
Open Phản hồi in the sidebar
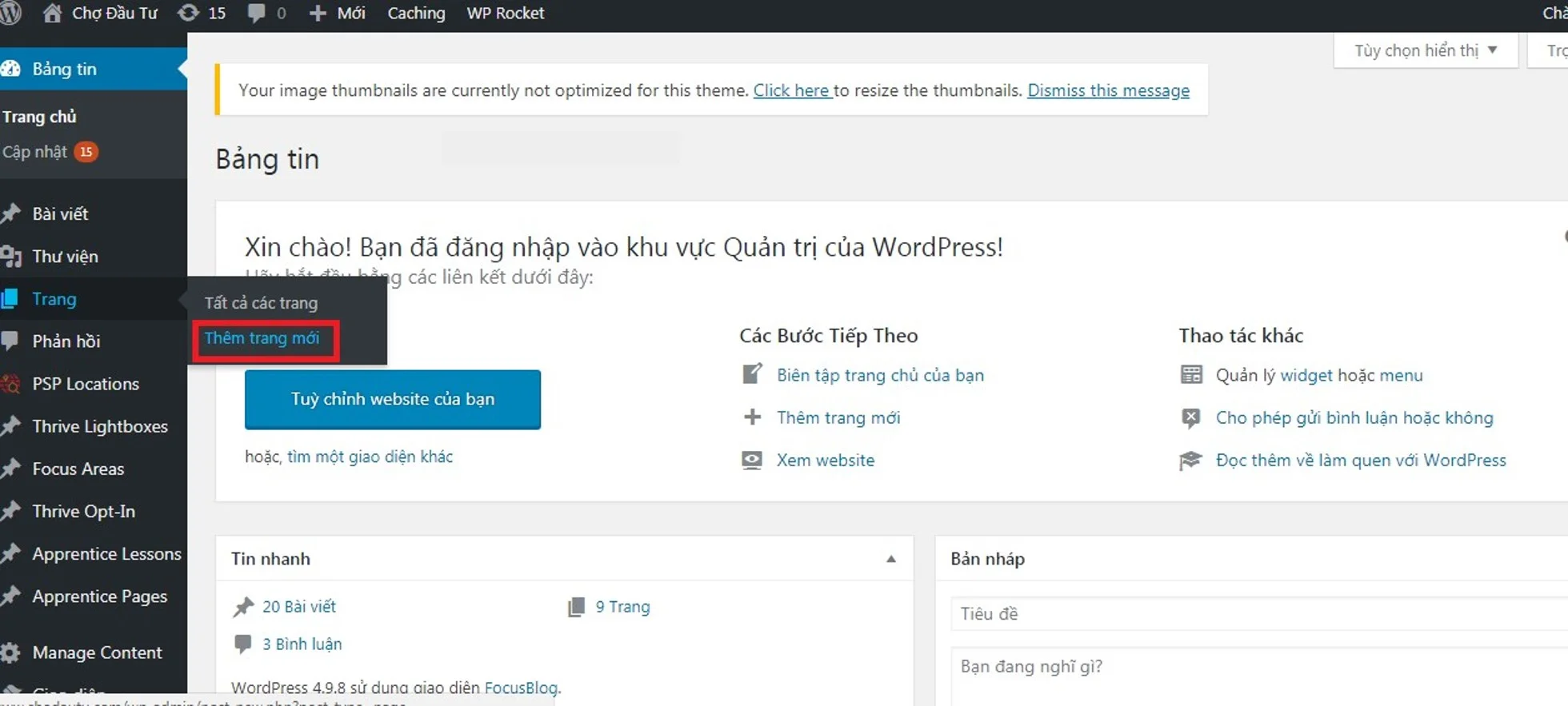[66, 341]
